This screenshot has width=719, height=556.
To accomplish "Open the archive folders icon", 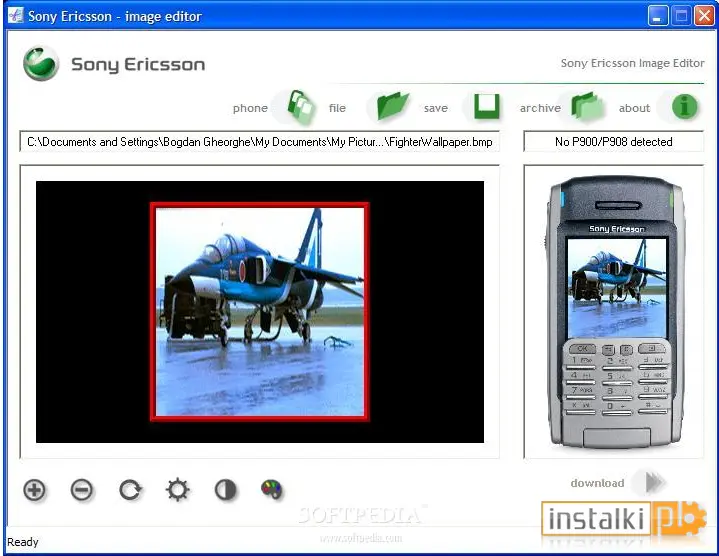I will [x=587, y=107].
